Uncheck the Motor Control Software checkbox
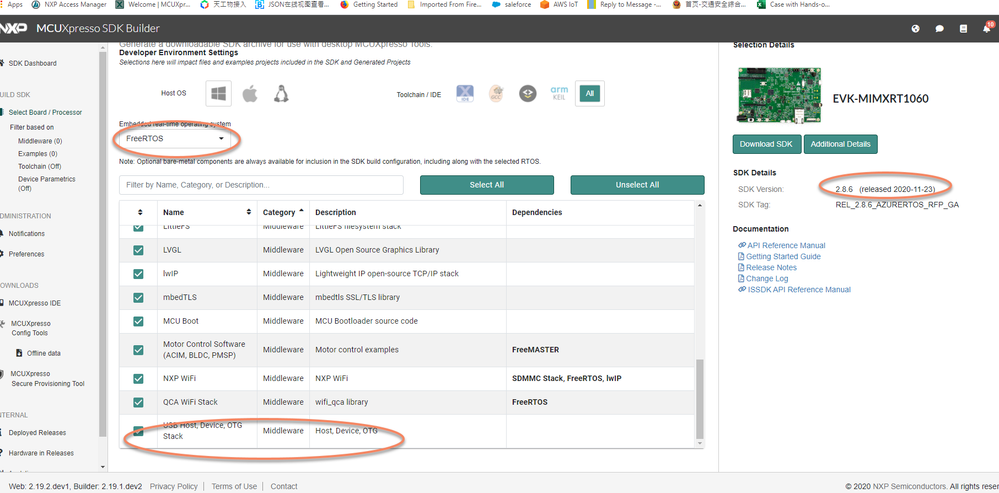Screen dimensions: 999x493 coord(138,350)
